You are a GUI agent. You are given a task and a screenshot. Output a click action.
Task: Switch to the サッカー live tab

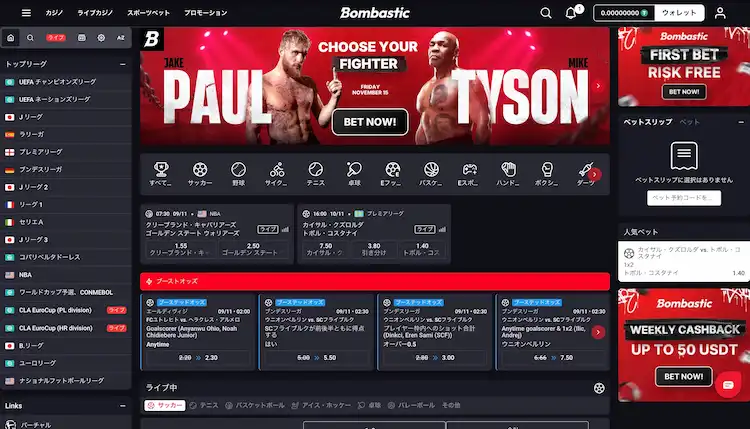(165, 406)
